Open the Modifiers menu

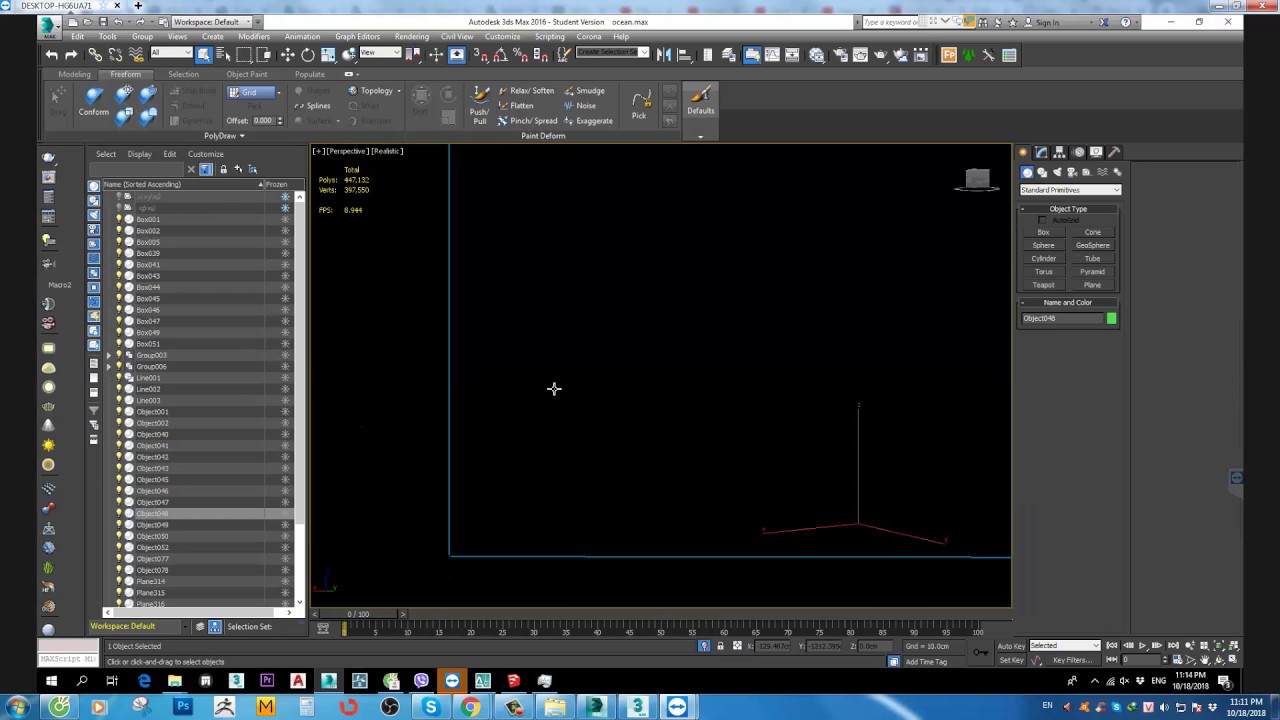pos(253,37)
